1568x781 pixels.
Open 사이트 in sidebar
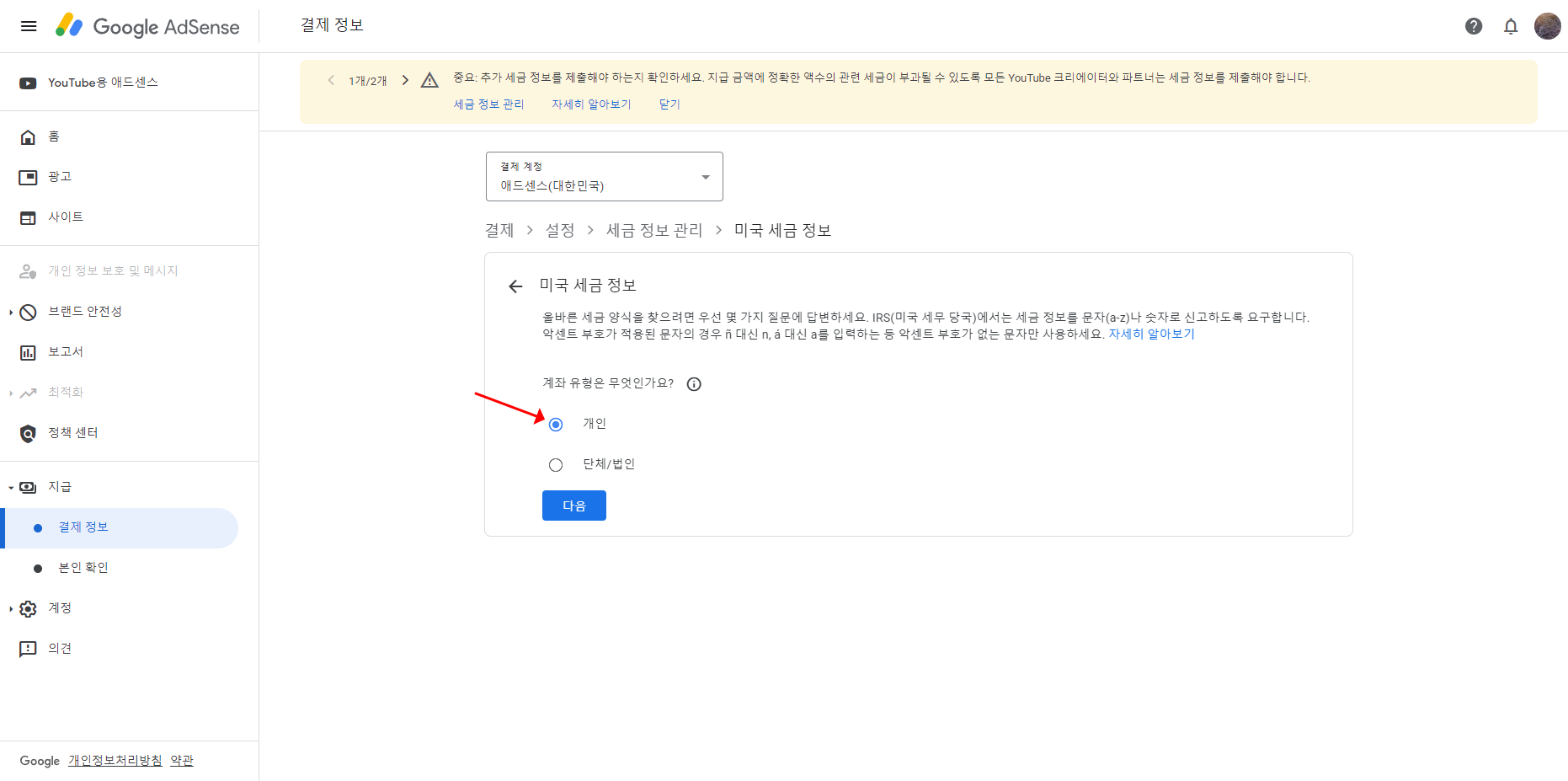click(66, 217)
